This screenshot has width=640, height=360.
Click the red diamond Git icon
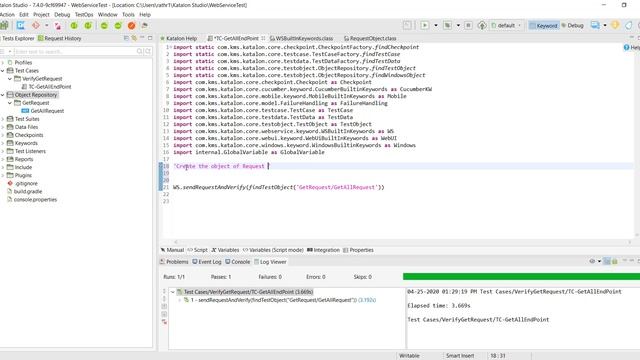coord(36,25)
